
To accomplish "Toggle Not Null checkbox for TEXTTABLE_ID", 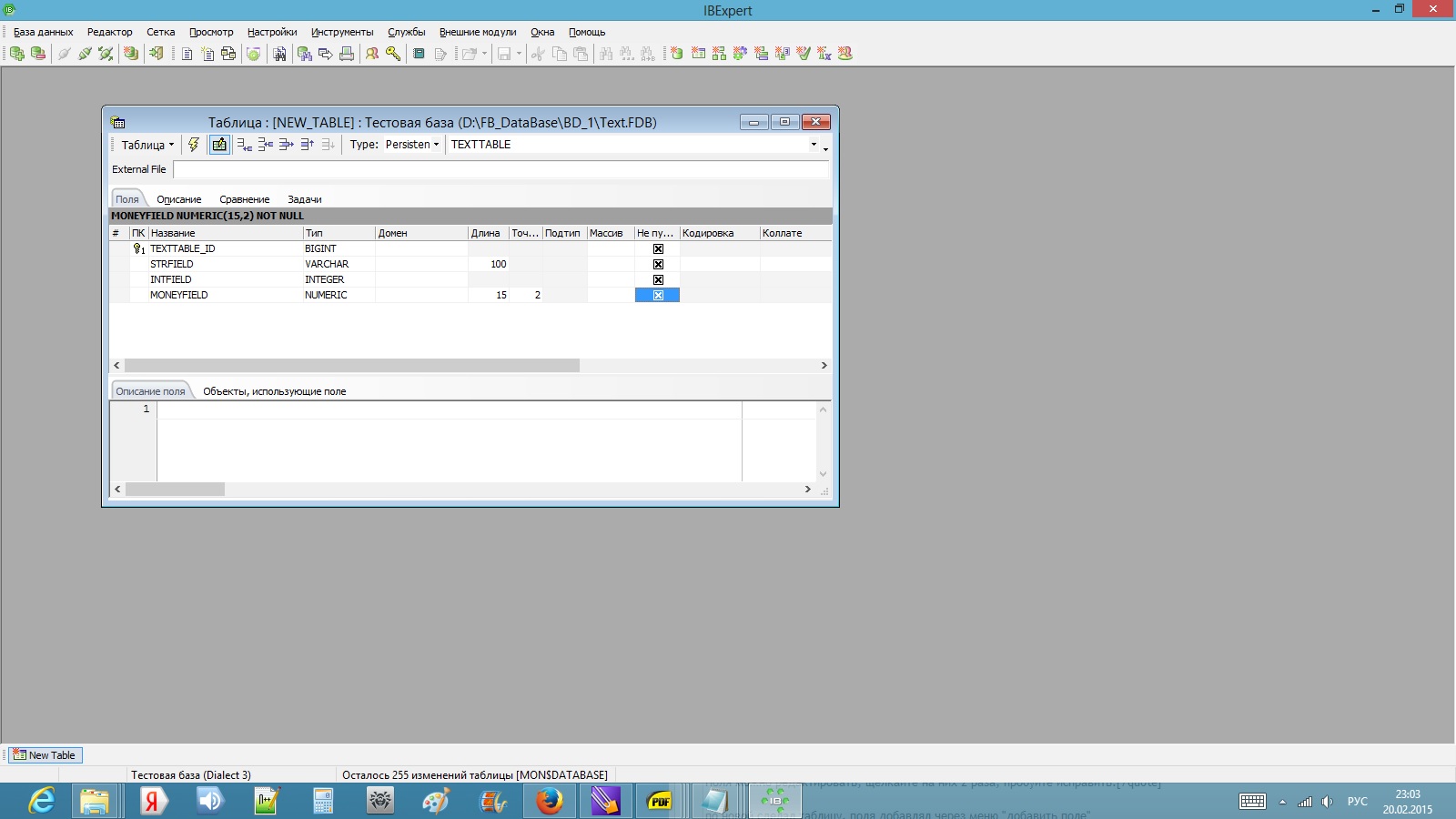I will (x=658, y=248).
